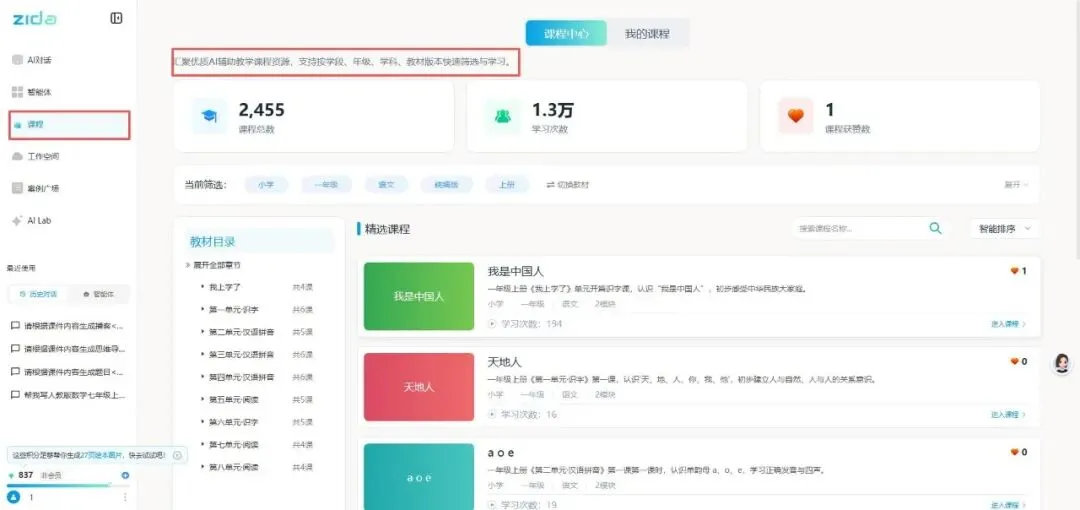This screenshot has height=510, width=1080.
Task: Click the a o e course title
Action: (501, 452)
